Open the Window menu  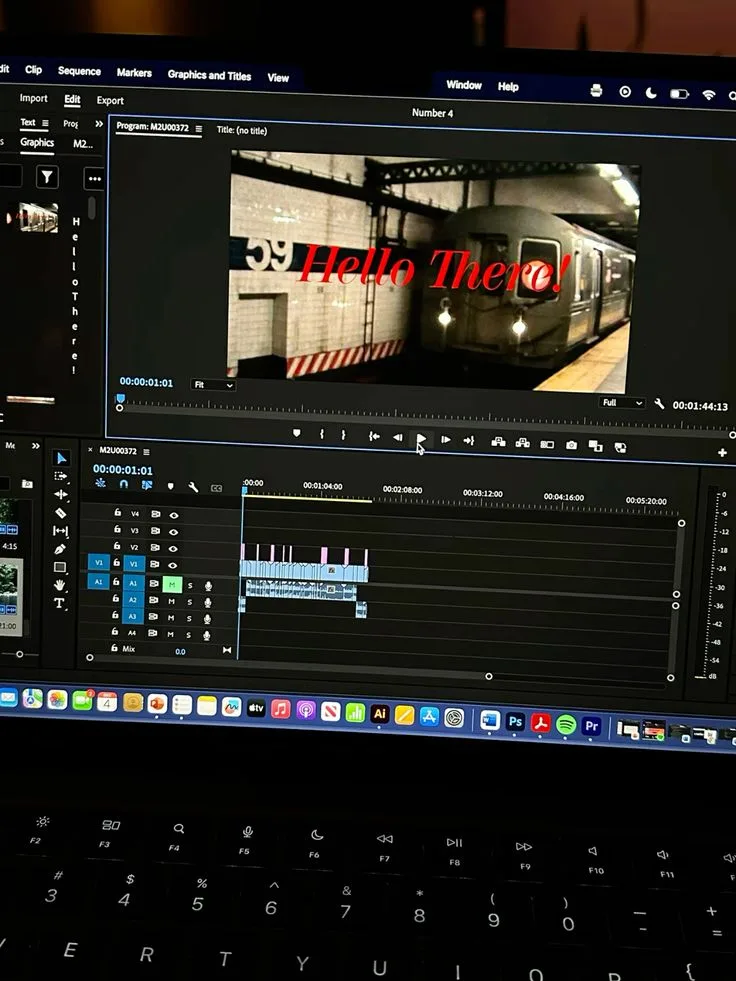coord(464,84)
